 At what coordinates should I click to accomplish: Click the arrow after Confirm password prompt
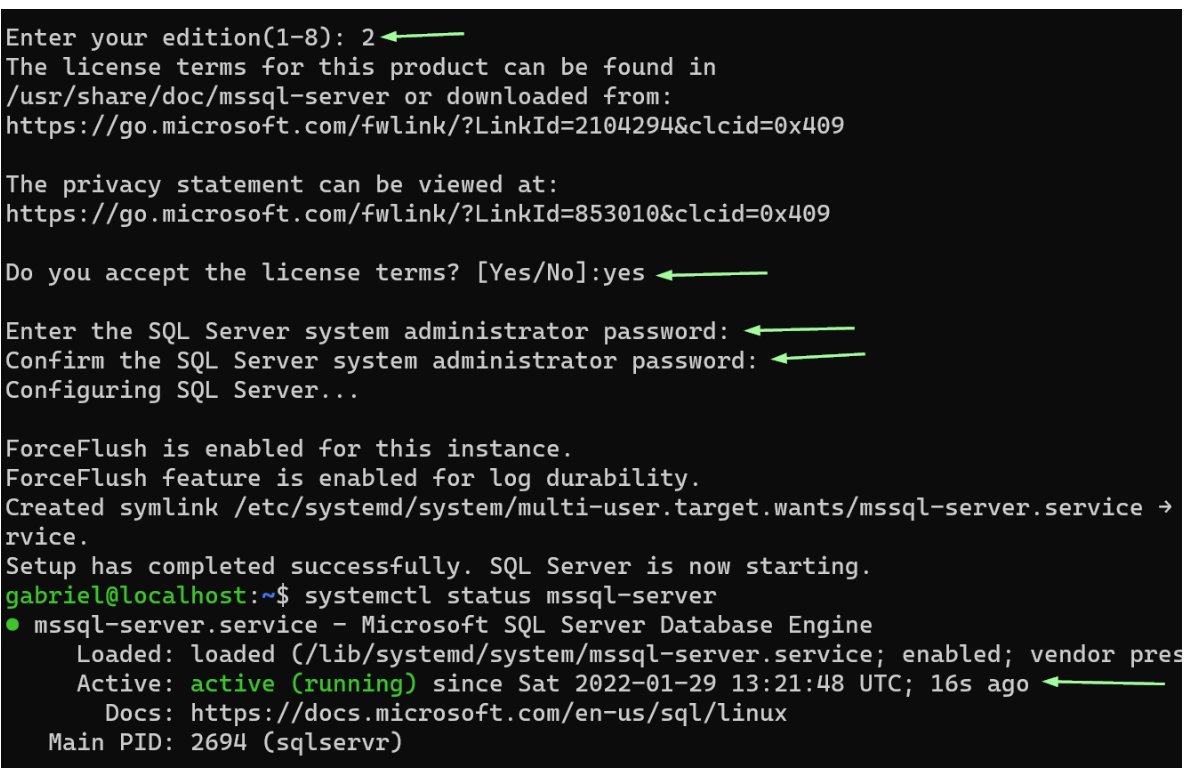click(818, 356)
